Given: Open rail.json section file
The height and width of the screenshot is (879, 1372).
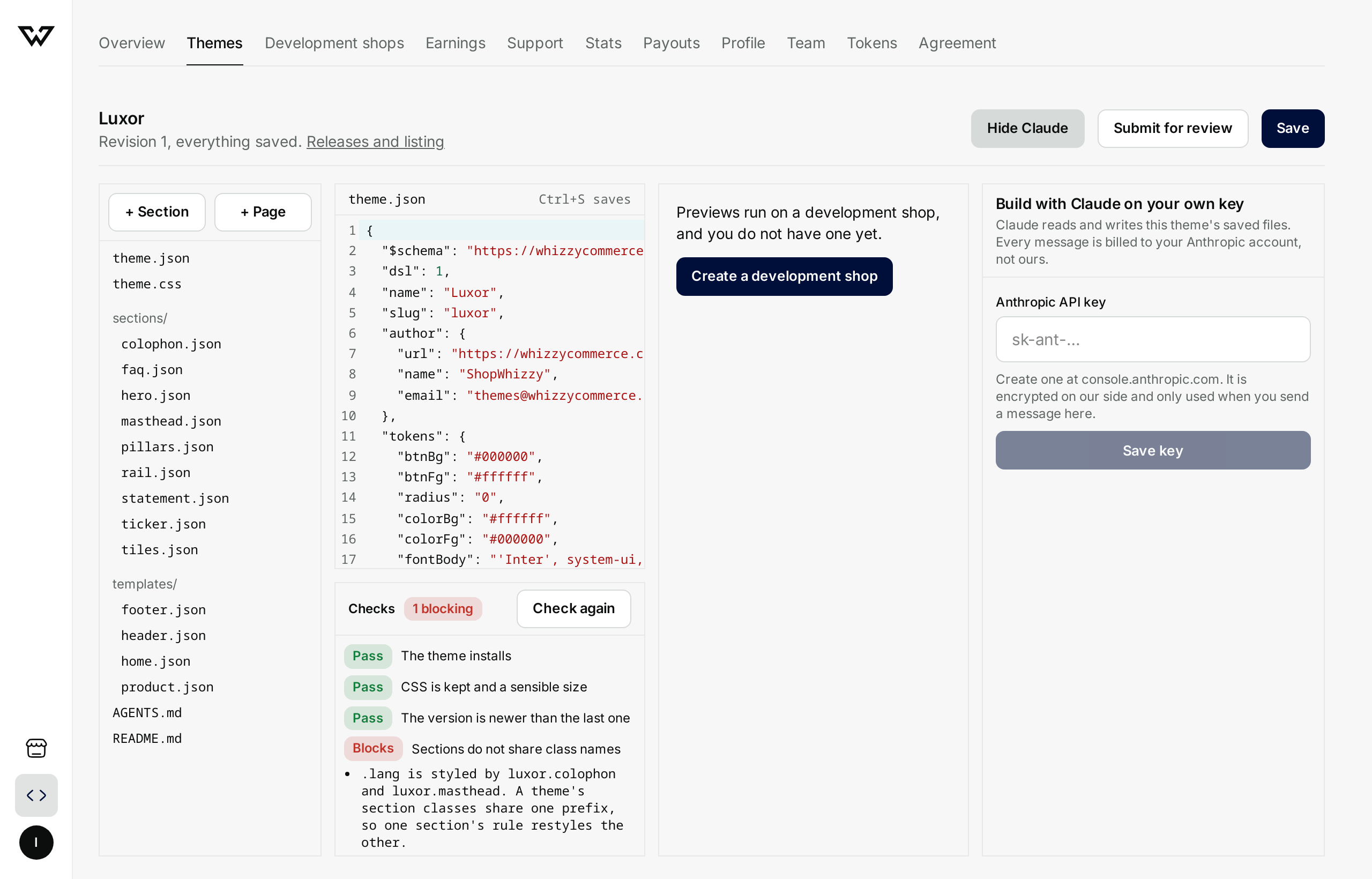Looking at the screenshot, I should pyautogui.click(x=156, y=472).
